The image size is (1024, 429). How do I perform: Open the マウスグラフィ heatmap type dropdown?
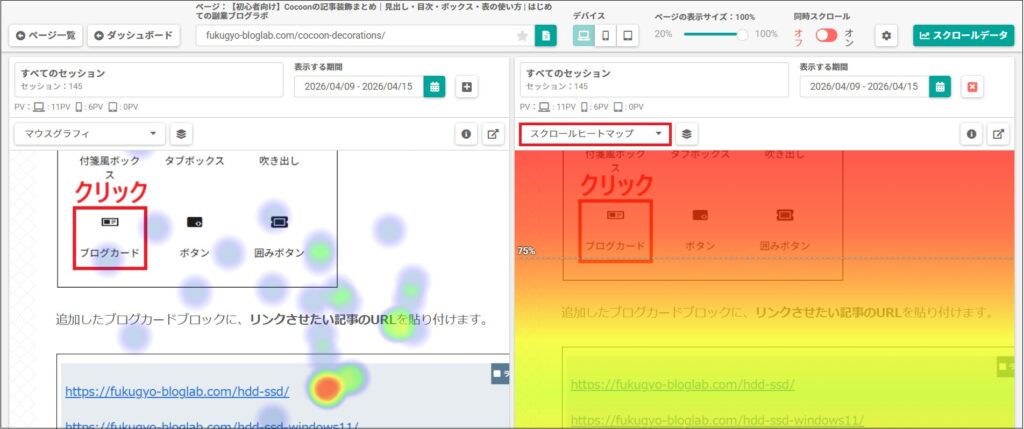pos(90,134)
